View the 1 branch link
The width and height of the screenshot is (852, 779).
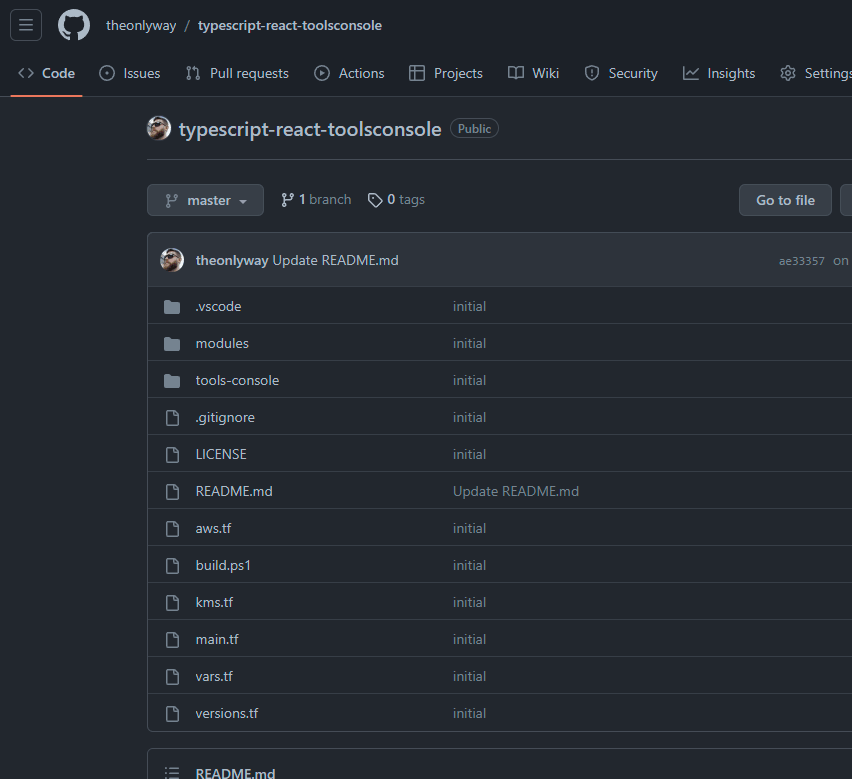coord(316,200)
